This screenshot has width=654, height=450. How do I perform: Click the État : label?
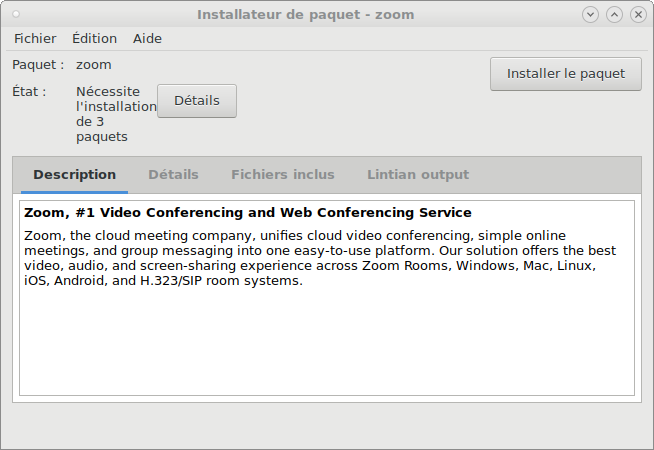pos(29,91)
